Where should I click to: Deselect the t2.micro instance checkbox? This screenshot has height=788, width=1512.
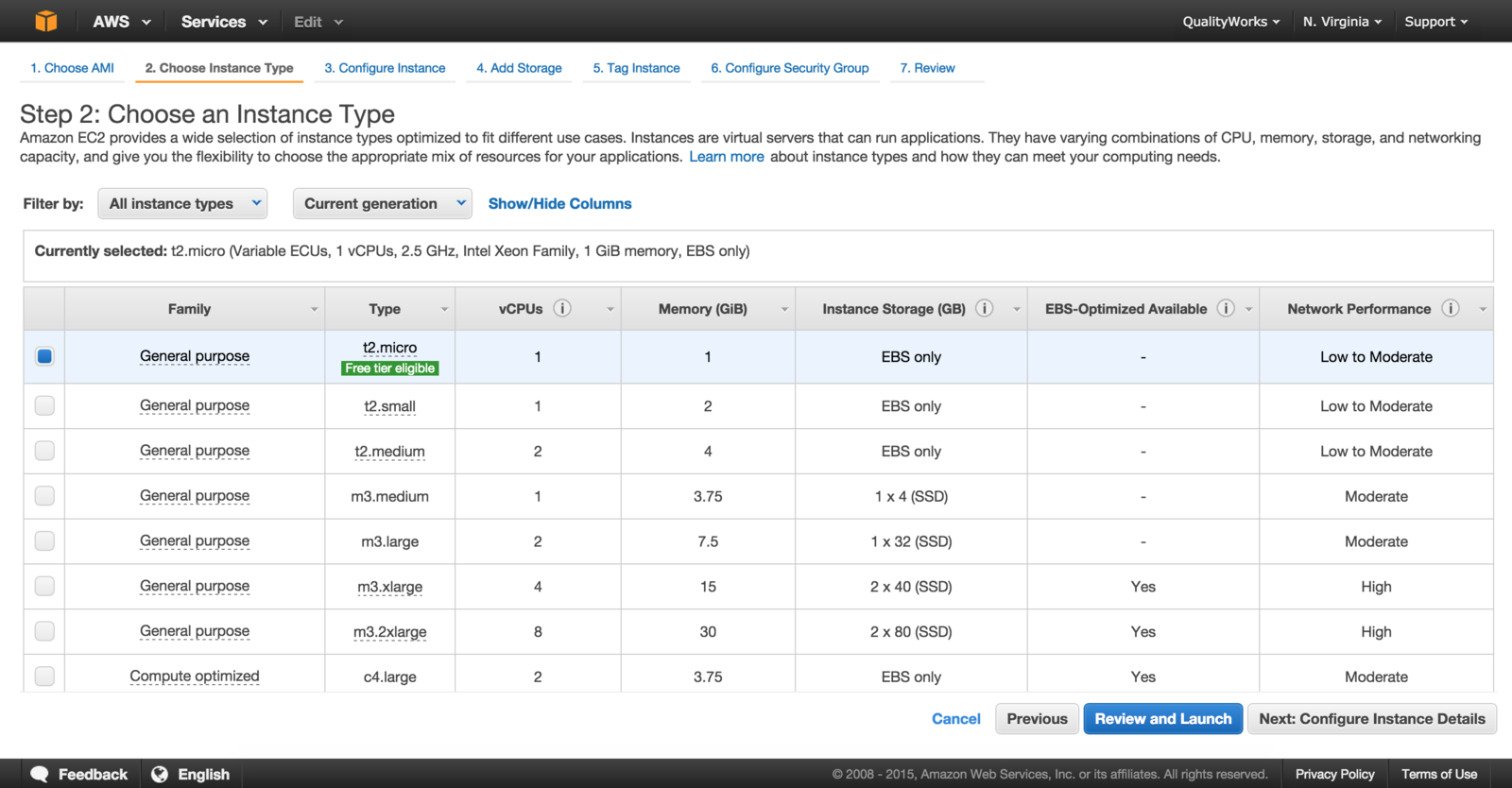[44, 356]
